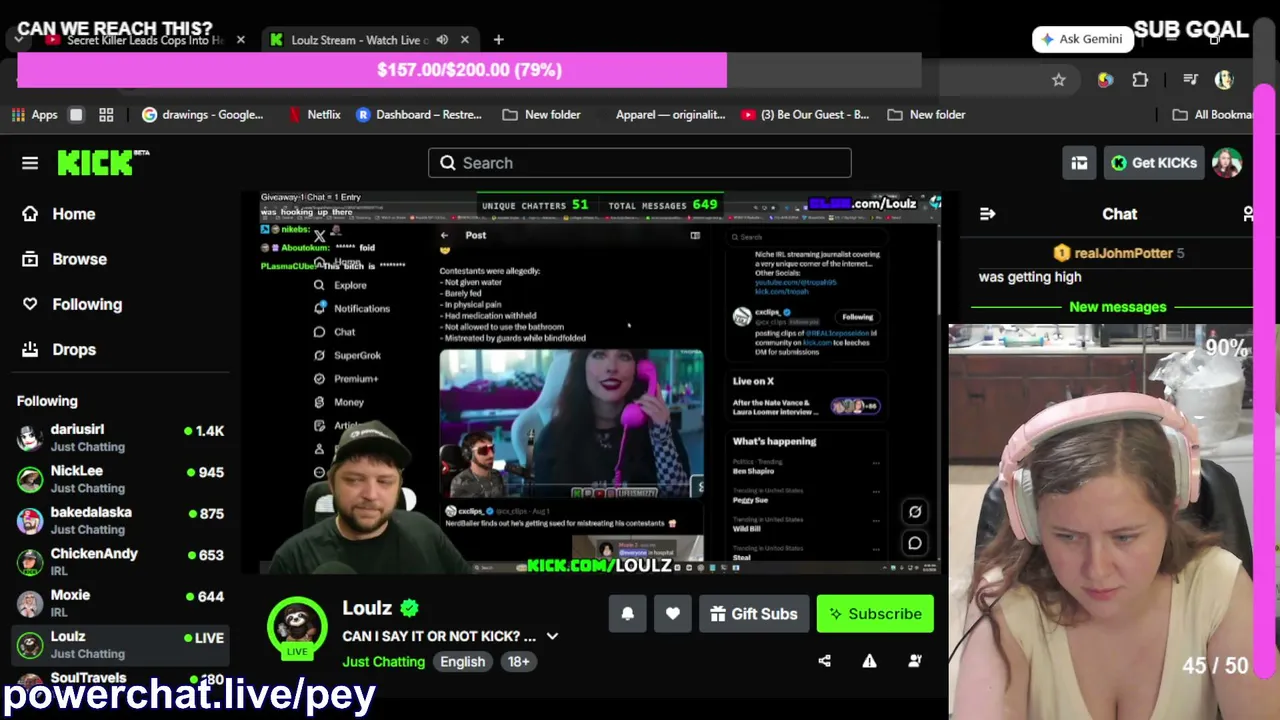Screen dimensions: 1280x720
Task: Open the All Bookmarks folder
Action: point(1214,115)
